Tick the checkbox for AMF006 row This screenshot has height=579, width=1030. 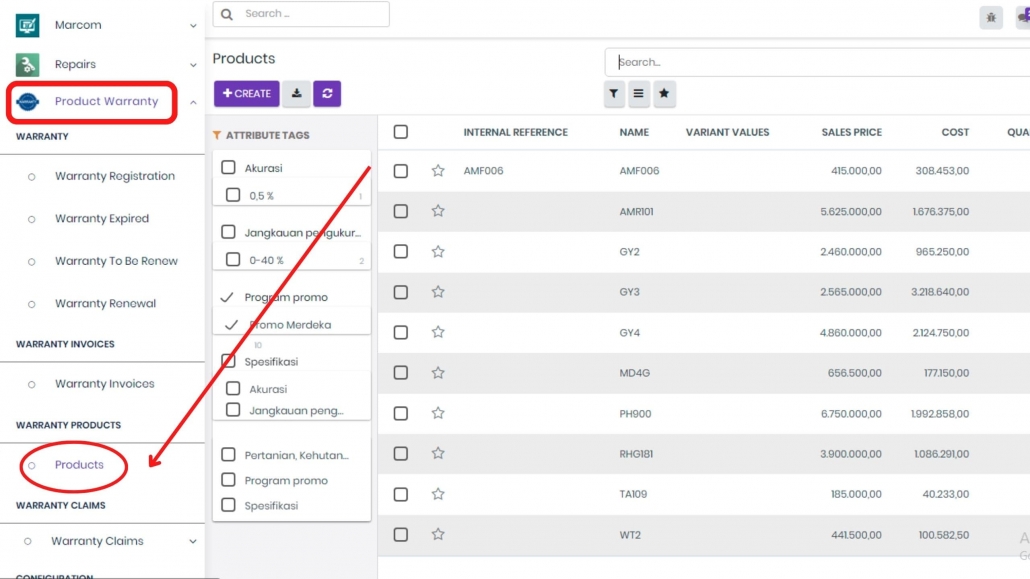(401, 171)
